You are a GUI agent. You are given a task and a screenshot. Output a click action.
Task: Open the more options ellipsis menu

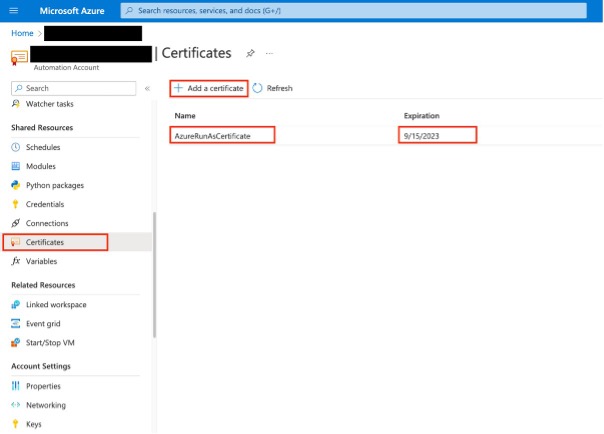tap(269, 53)
